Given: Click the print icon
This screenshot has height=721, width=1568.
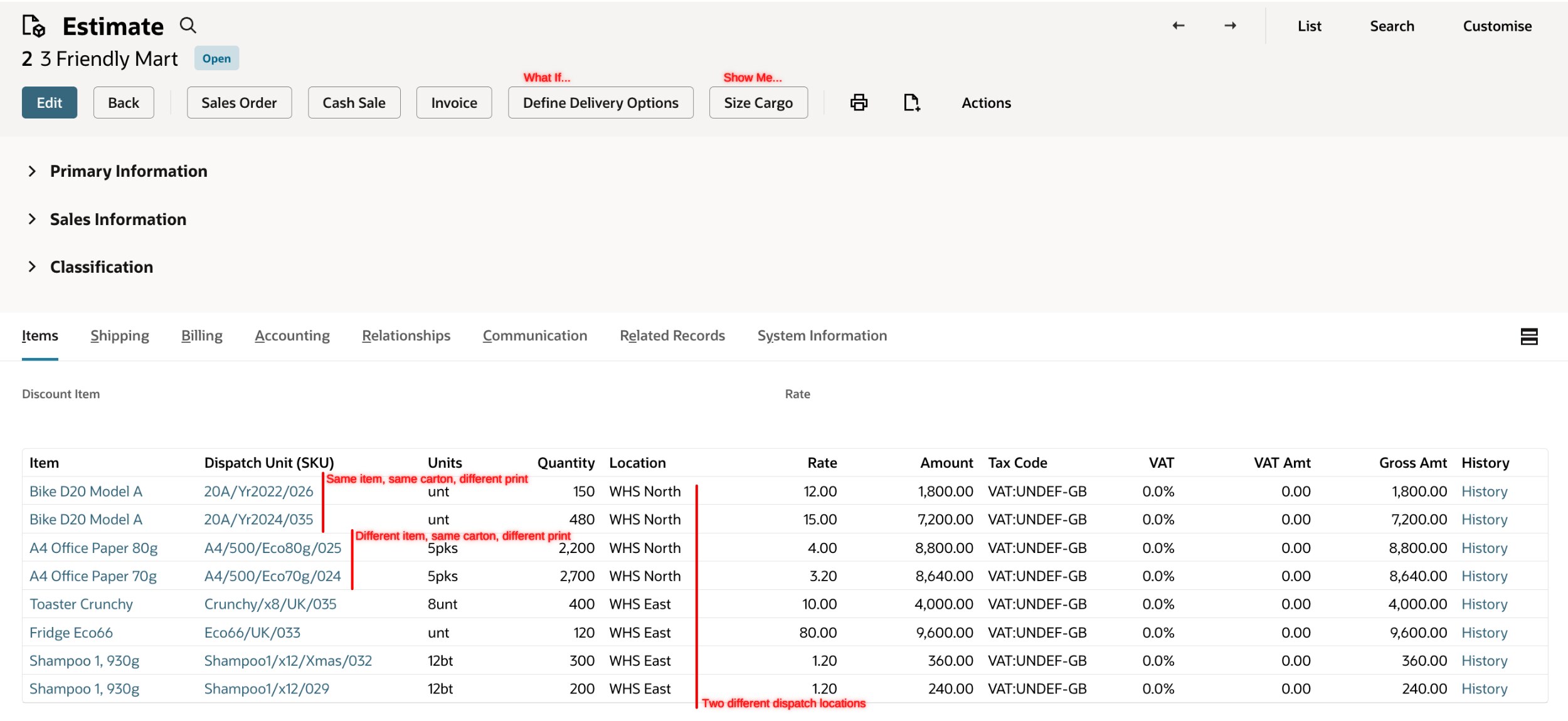Looking at the screenshot, I should 859,102.
